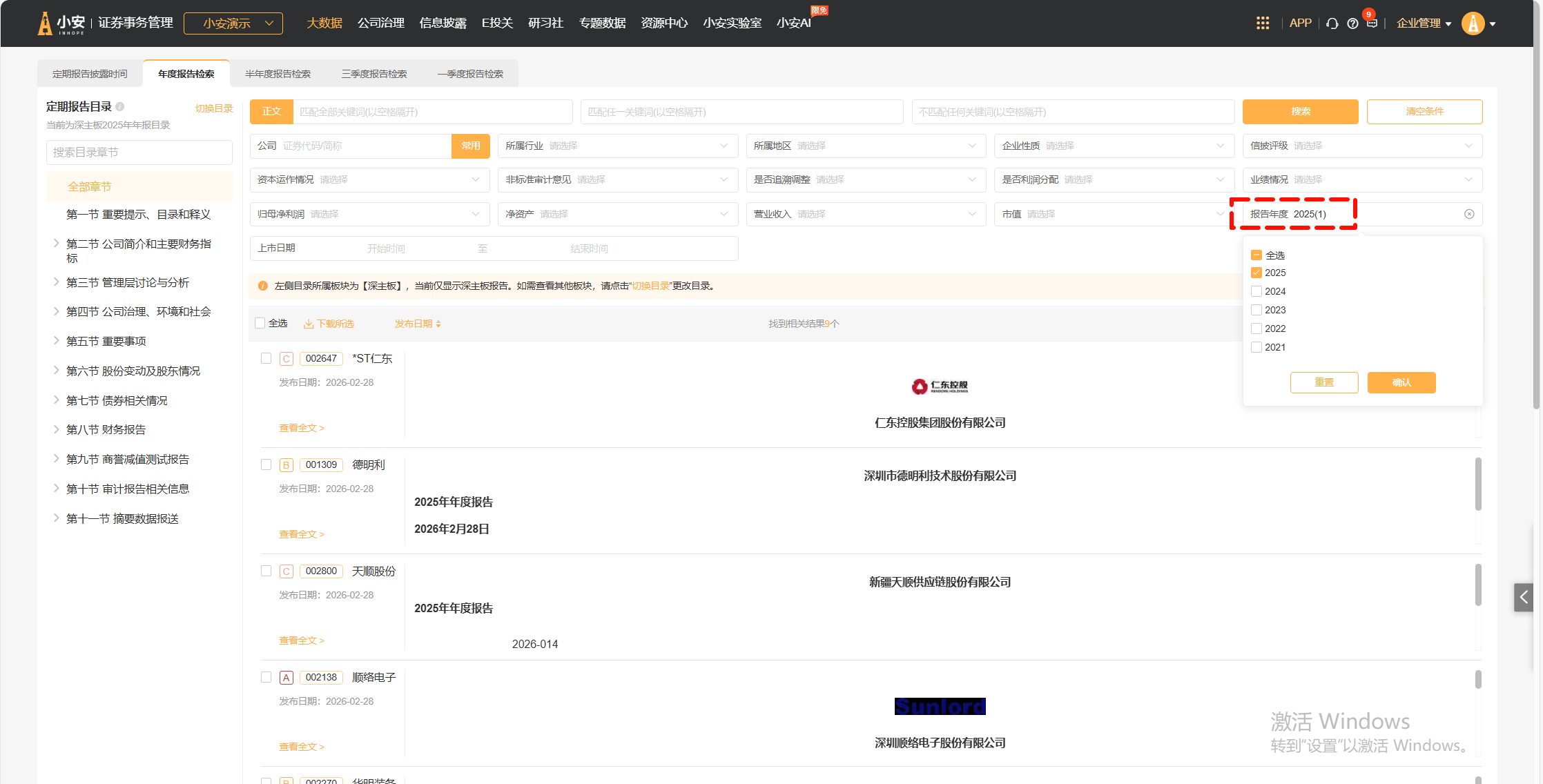
Task: Open the 小安演示 account dropdown
Action: tap(233, 23)
